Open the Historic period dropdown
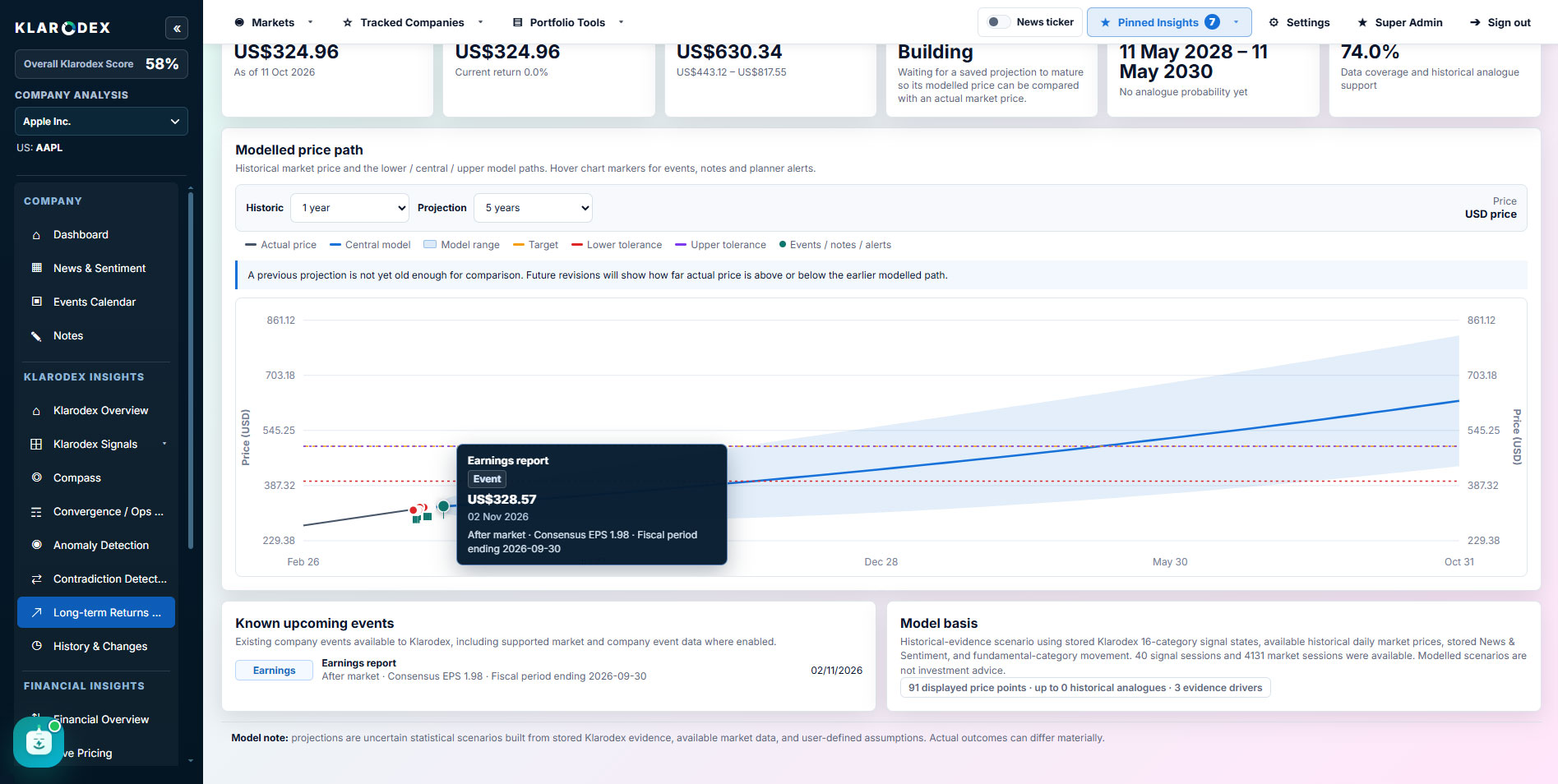Screen dimensions: 1558x784 (x=350, y=208)
